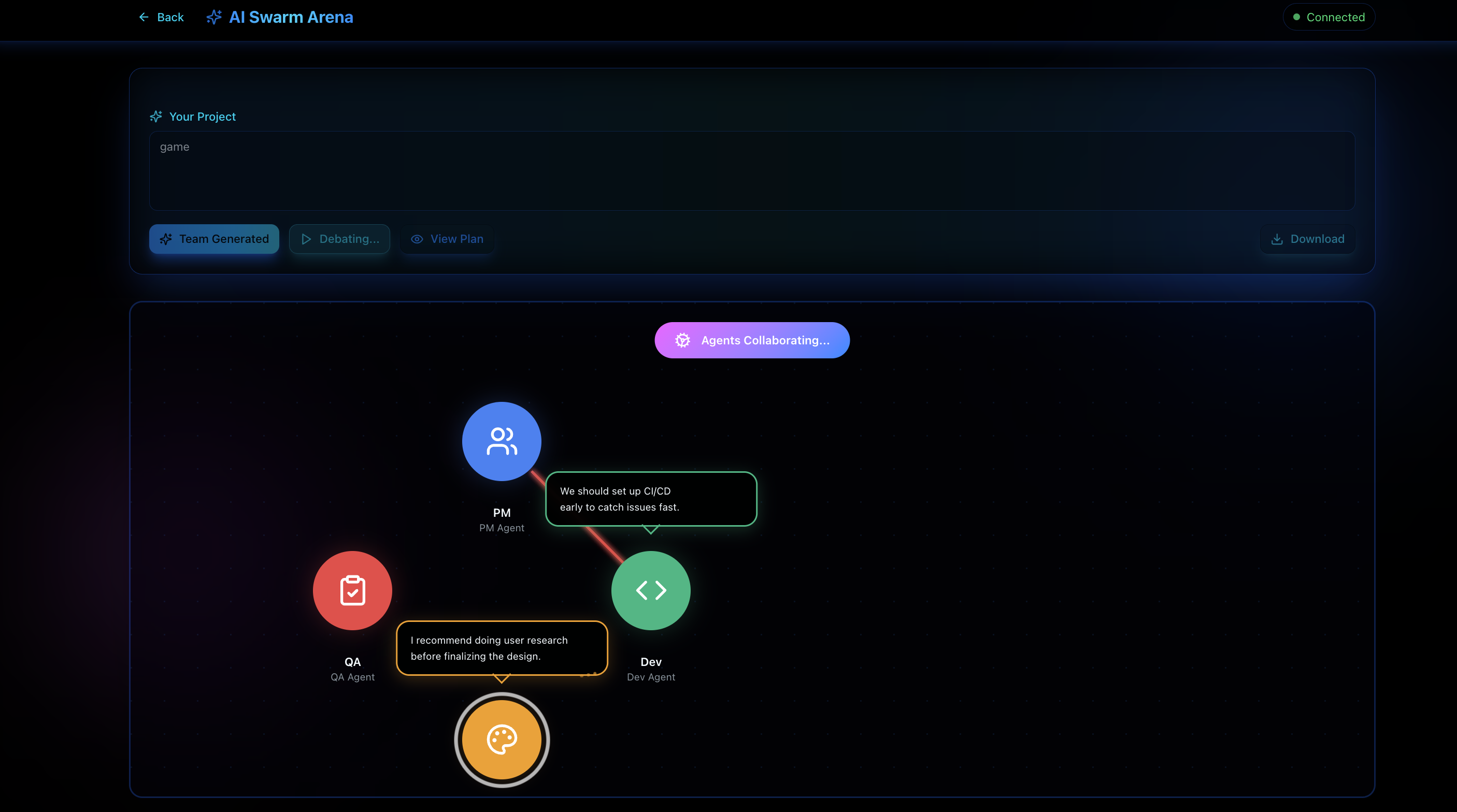Click the sparkle logo next to AI Swarm Arena

[214, 18]
